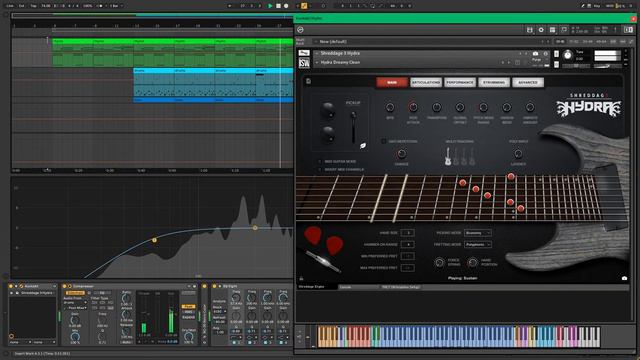Image resolution: width=640 pixels, height=360 pixels.
Task: Click the small lock icon at plugin bottom left
Action: [302, 278]
